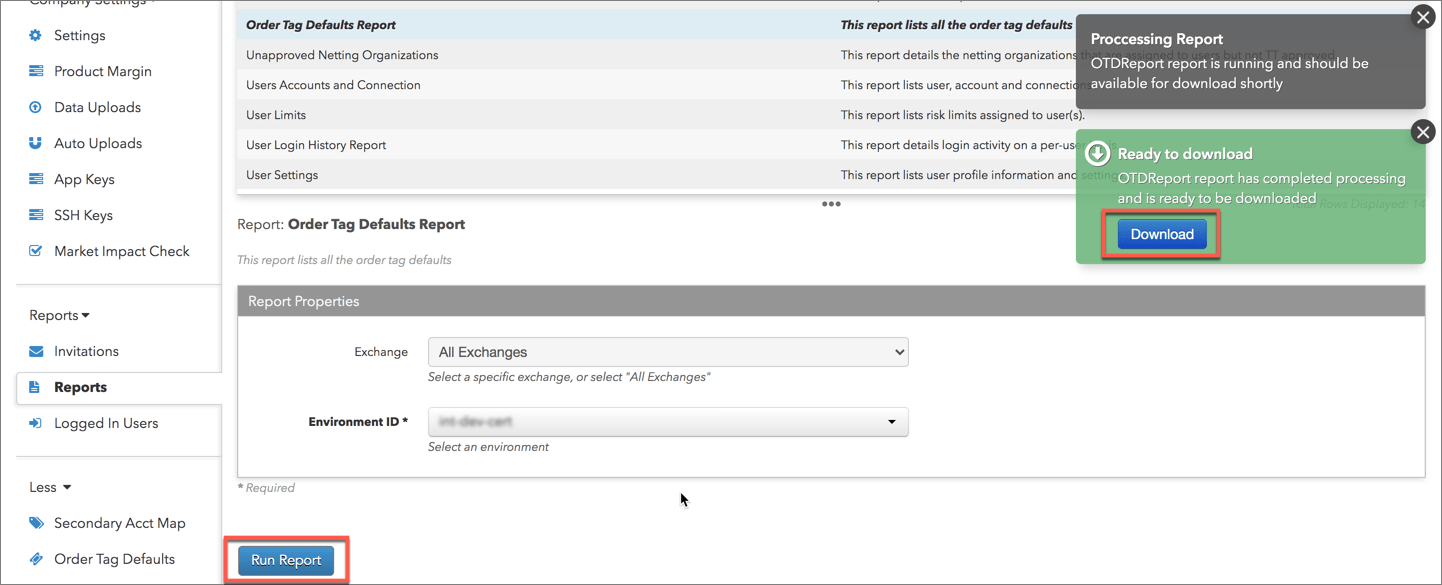This screenshot has height=585, width=1442.
Task: Open Market Impact Check
Action: 122,251
